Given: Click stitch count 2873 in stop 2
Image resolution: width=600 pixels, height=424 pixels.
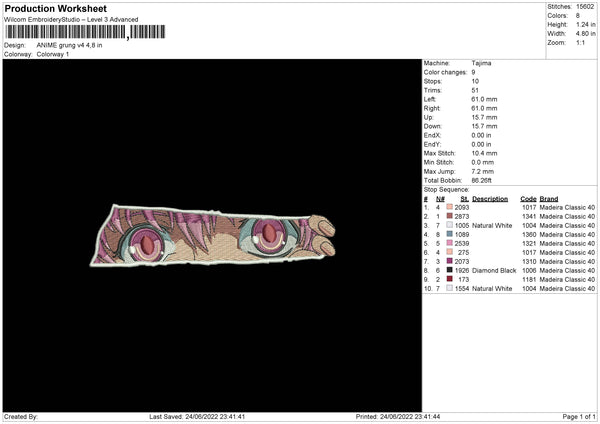Looking at the screenshot, I should tap(461, 217).
